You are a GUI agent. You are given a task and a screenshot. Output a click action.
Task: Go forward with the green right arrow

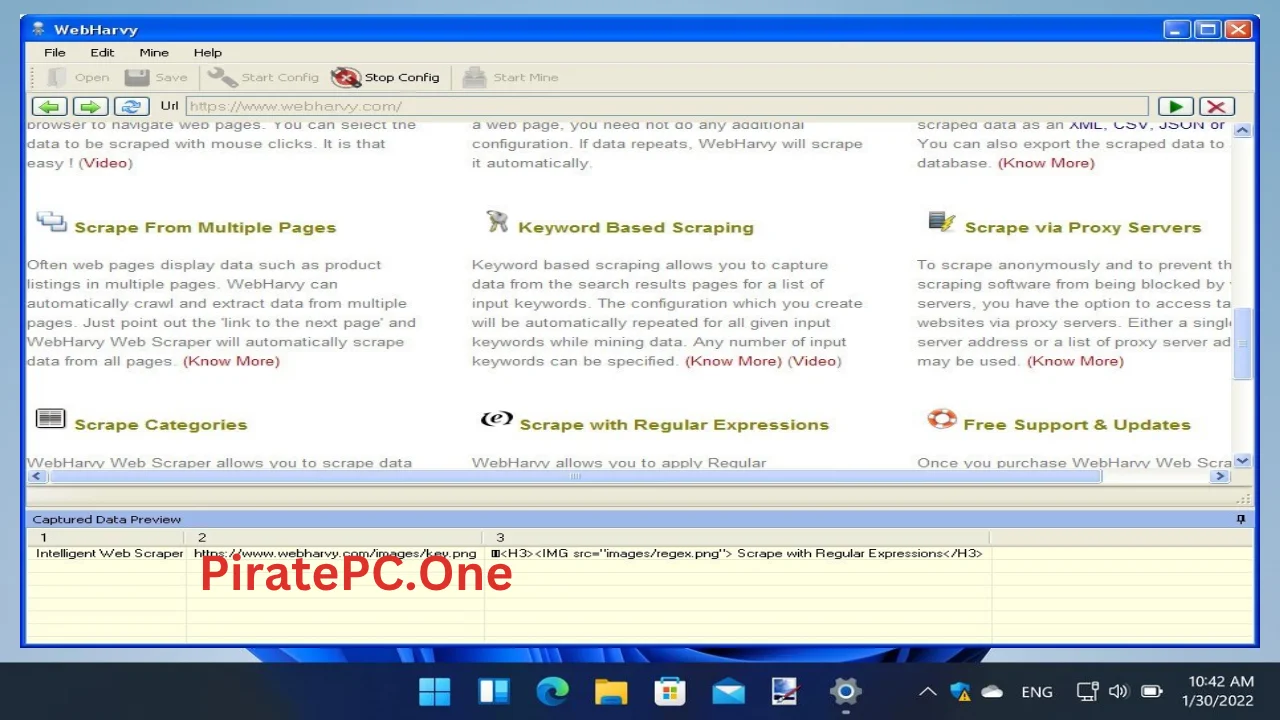(91, 106)
